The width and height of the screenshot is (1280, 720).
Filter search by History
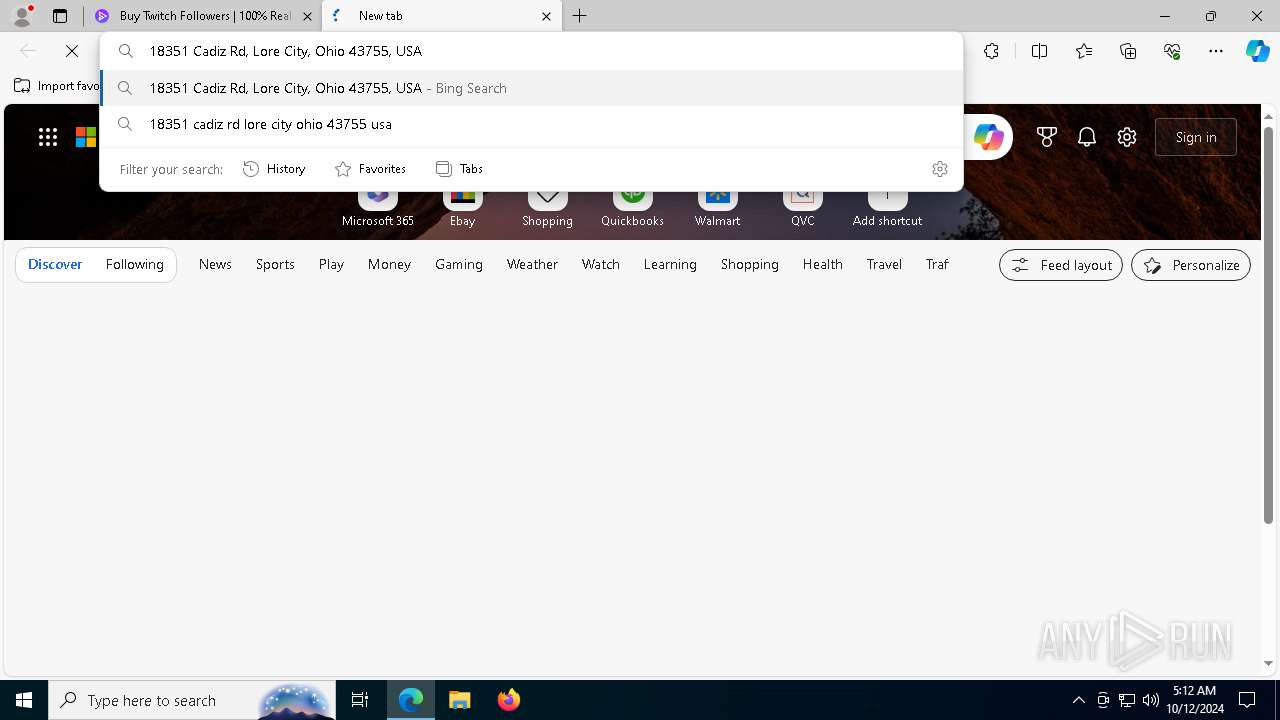274,169
